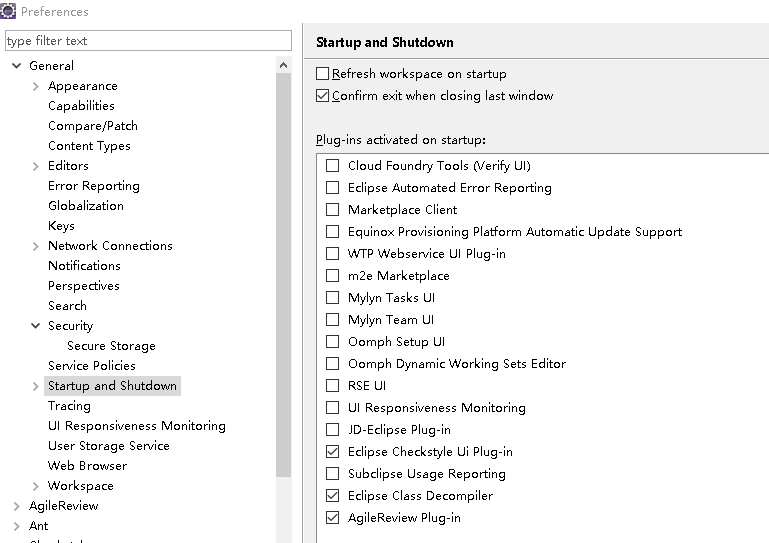This screenshot has width=769, height=543.
Task: Collapse the Security node
Action: [x=35, y=326]
